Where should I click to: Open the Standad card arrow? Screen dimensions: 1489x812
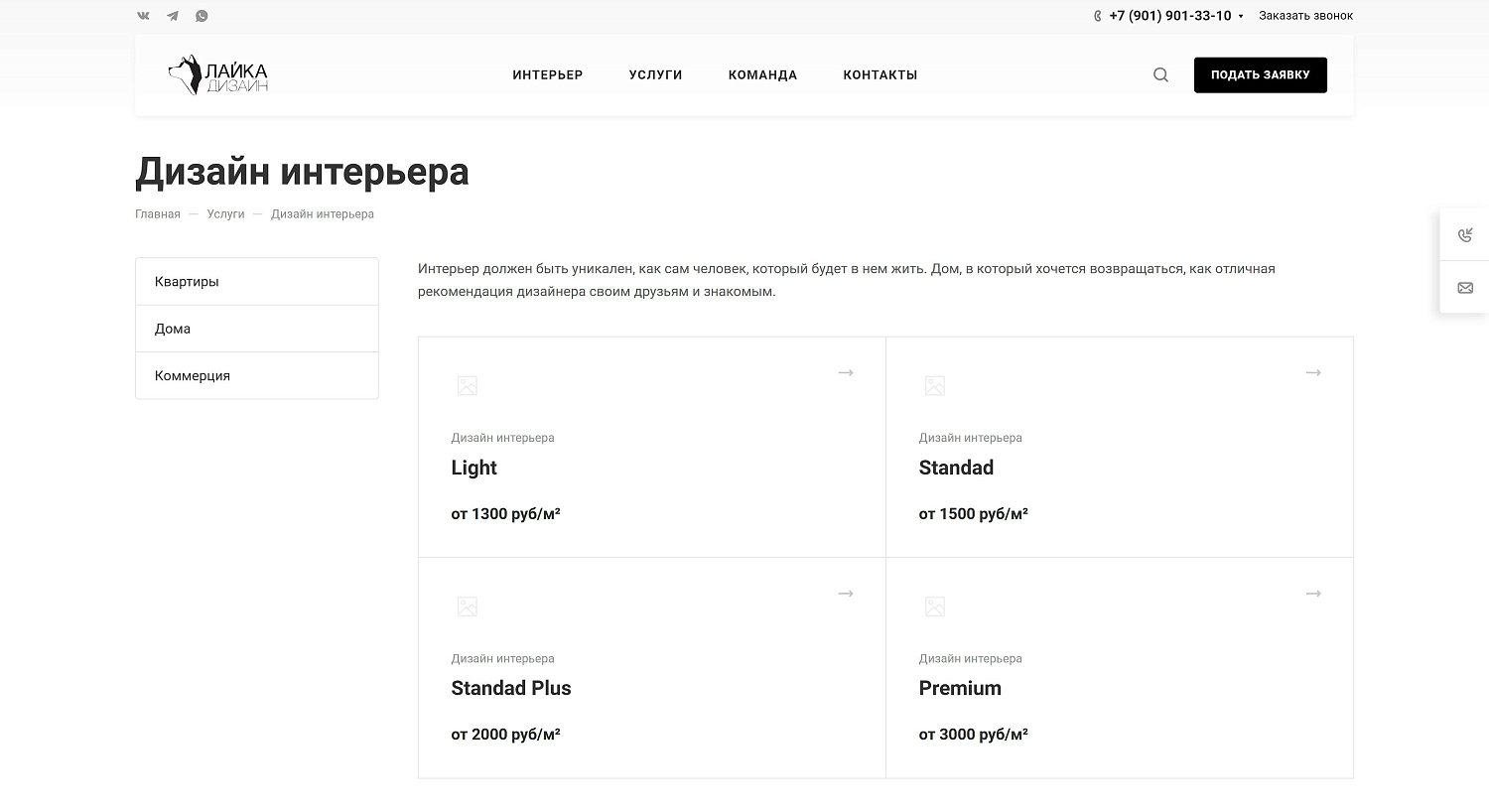pyautogui.click(x=1313, y=372)
